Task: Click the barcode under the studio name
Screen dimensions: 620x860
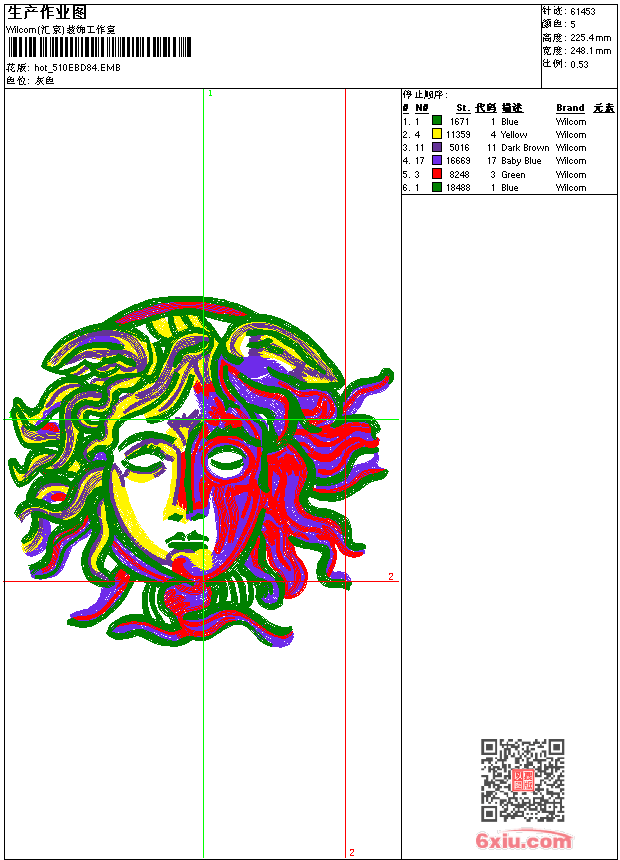Action: [x=99, y=47]
